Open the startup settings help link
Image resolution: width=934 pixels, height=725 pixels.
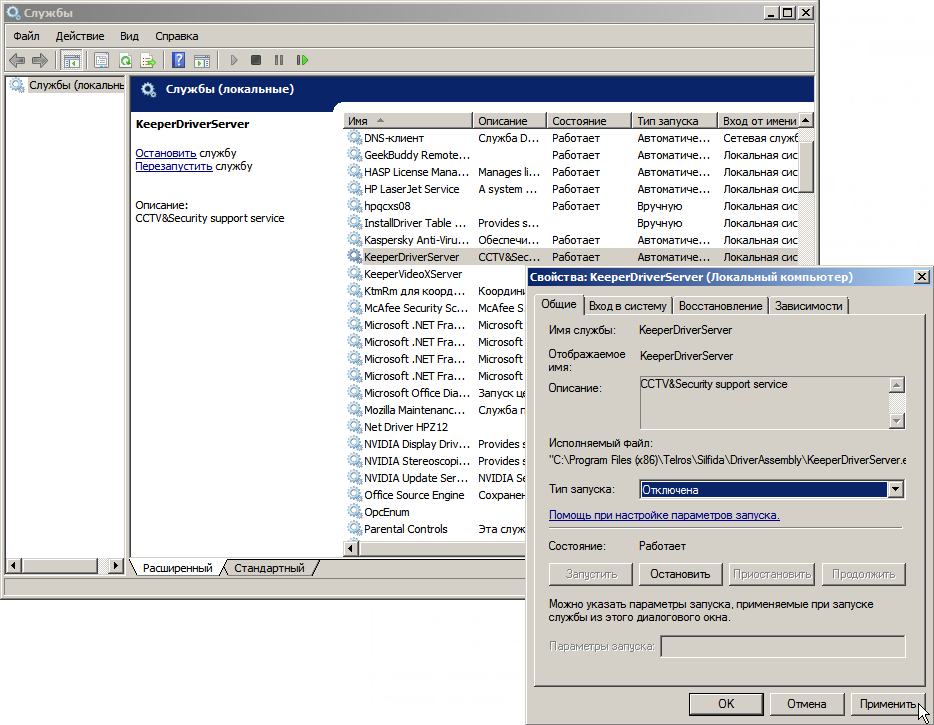(x=664, y=515)
